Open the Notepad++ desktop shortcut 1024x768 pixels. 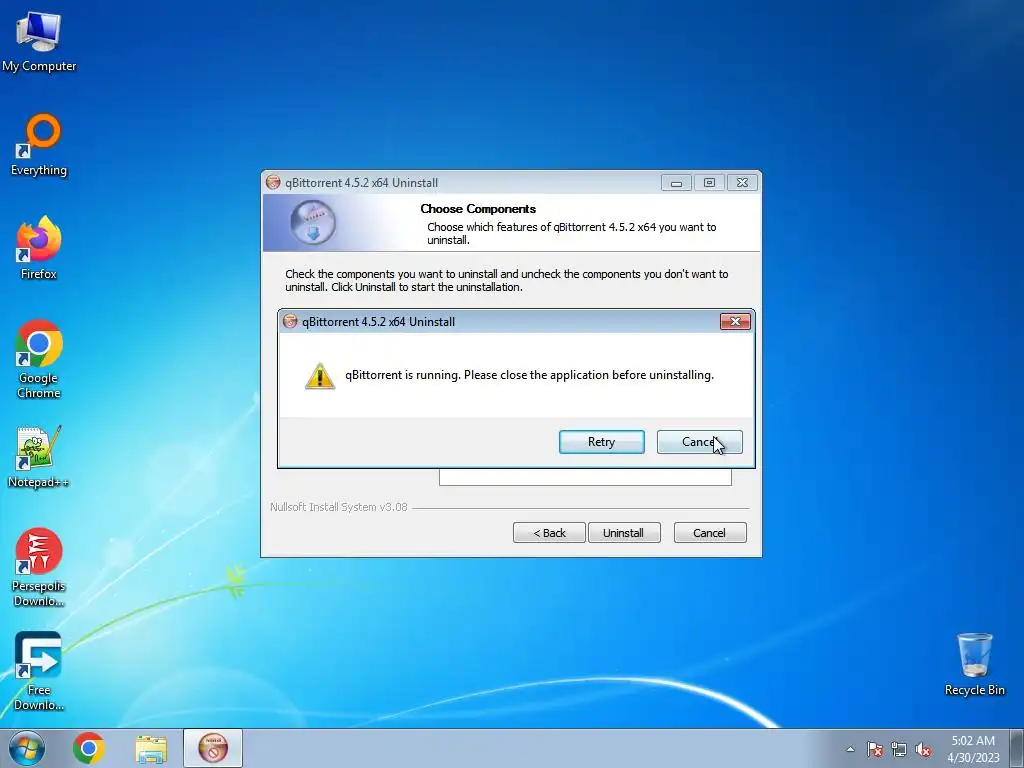pyautogui.click(x=39, y=457)
